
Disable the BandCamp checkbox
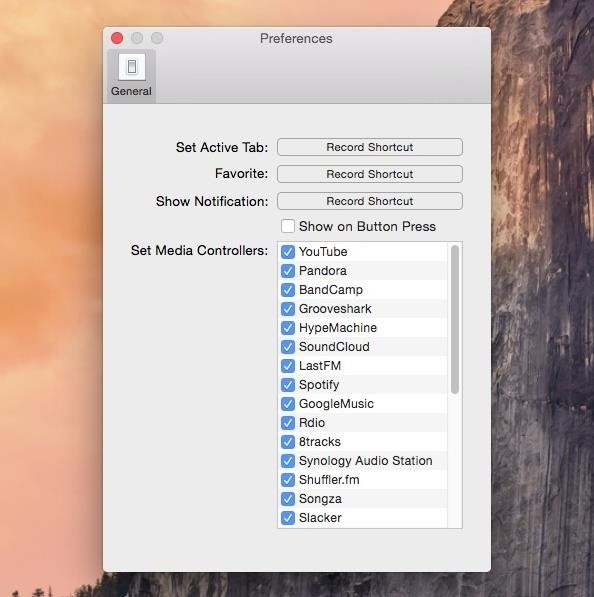pyautogui.click(x=288, y=290)
